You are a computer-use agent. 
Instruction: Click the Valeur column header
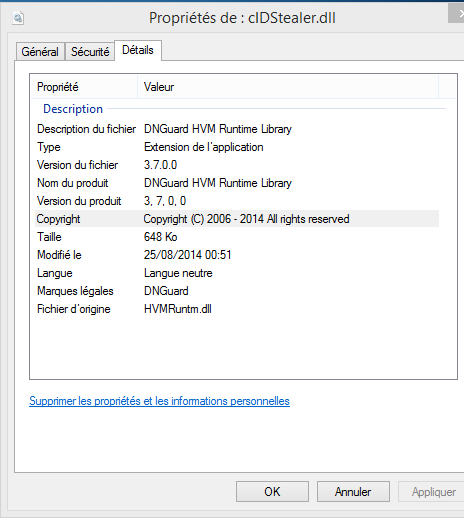(288, 87)
